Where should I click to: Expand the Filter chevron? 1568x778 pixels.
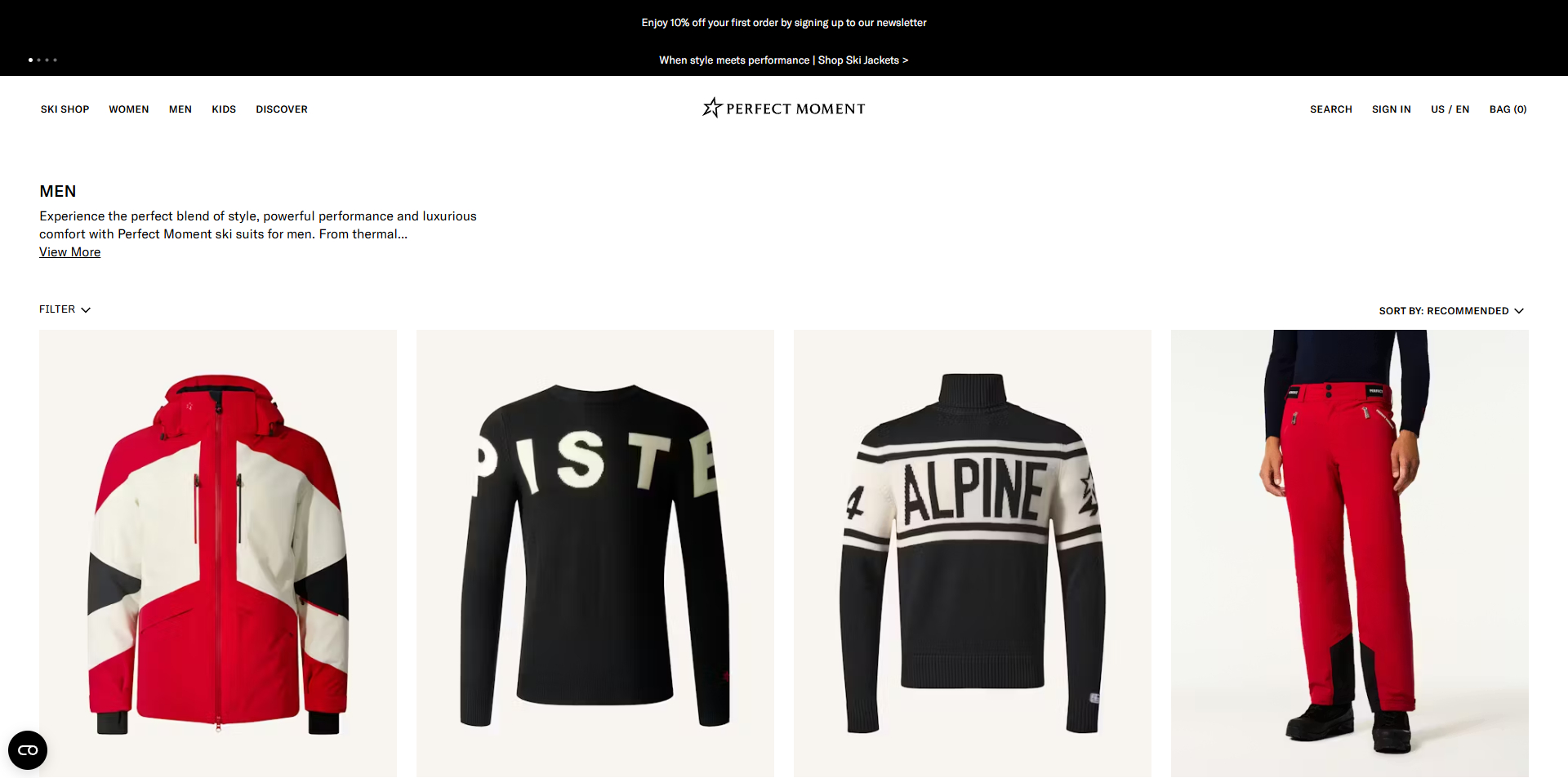point(86,310)
